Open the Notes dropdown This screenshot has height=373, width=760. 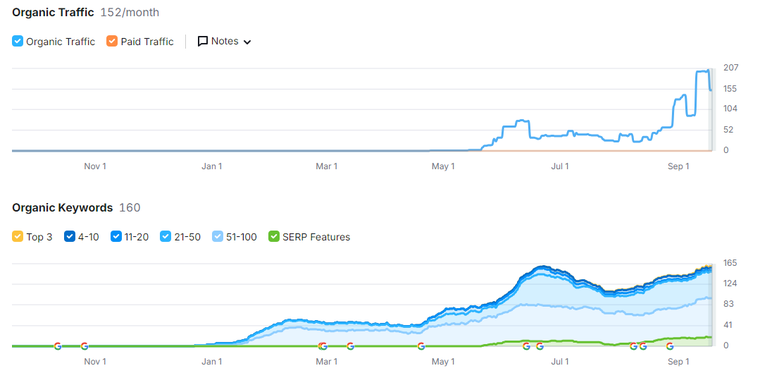pyautogui.click(x=224, y=41)
